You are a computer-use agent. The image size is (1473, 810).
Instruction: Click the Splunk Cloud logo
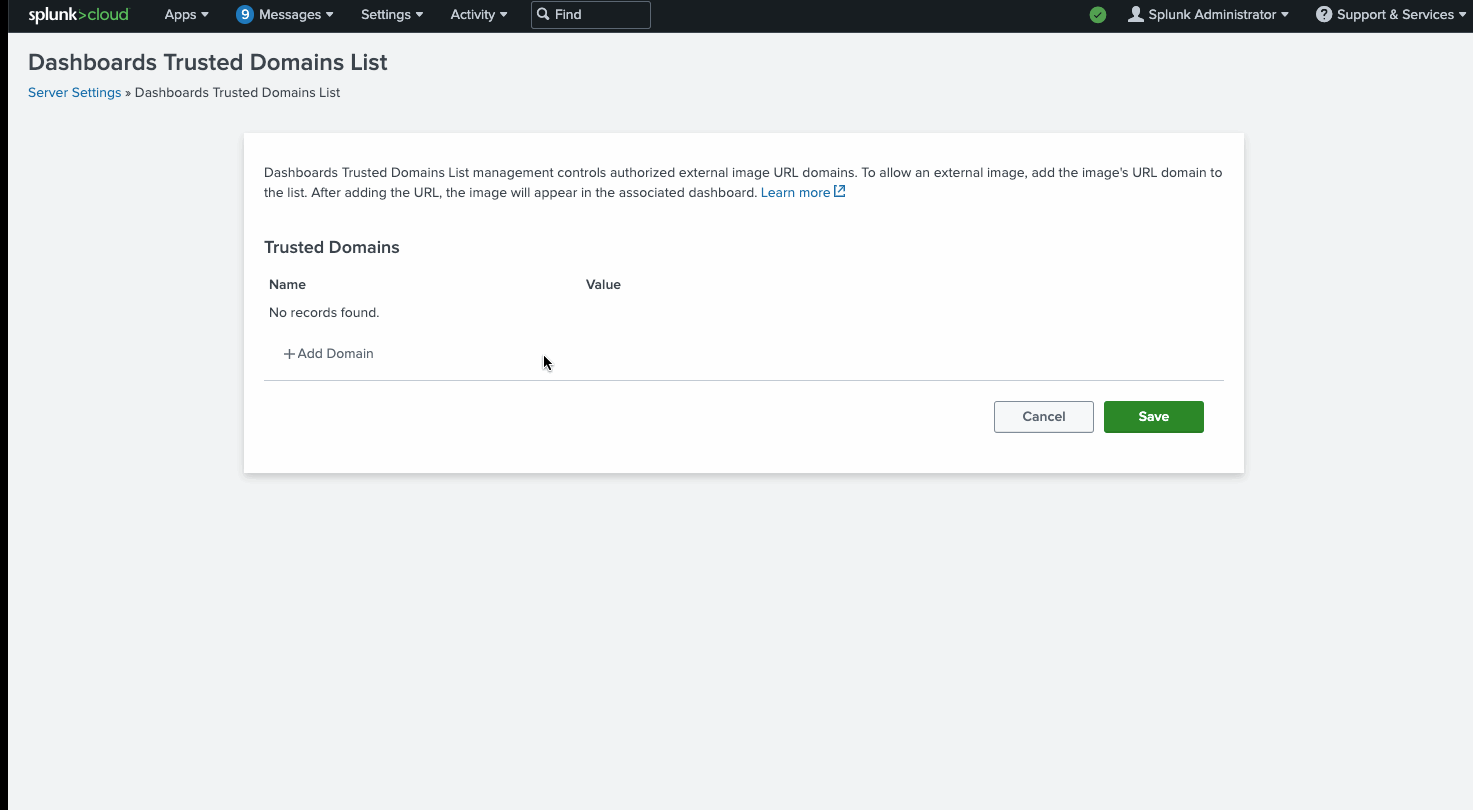click(x=78, y=15)
